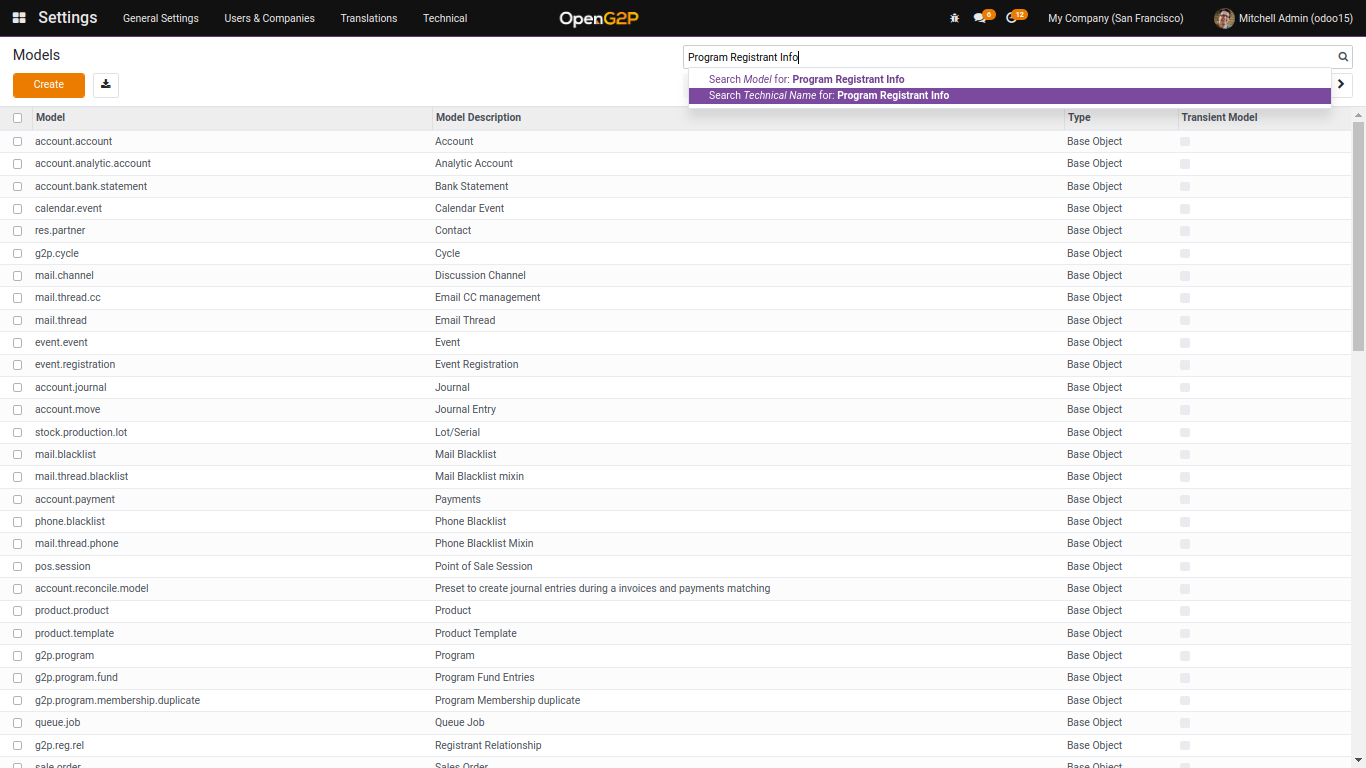Click the vertical scrollbar on the list
The height and width of the screenshot is (768, 1366).
(1358, 240)
